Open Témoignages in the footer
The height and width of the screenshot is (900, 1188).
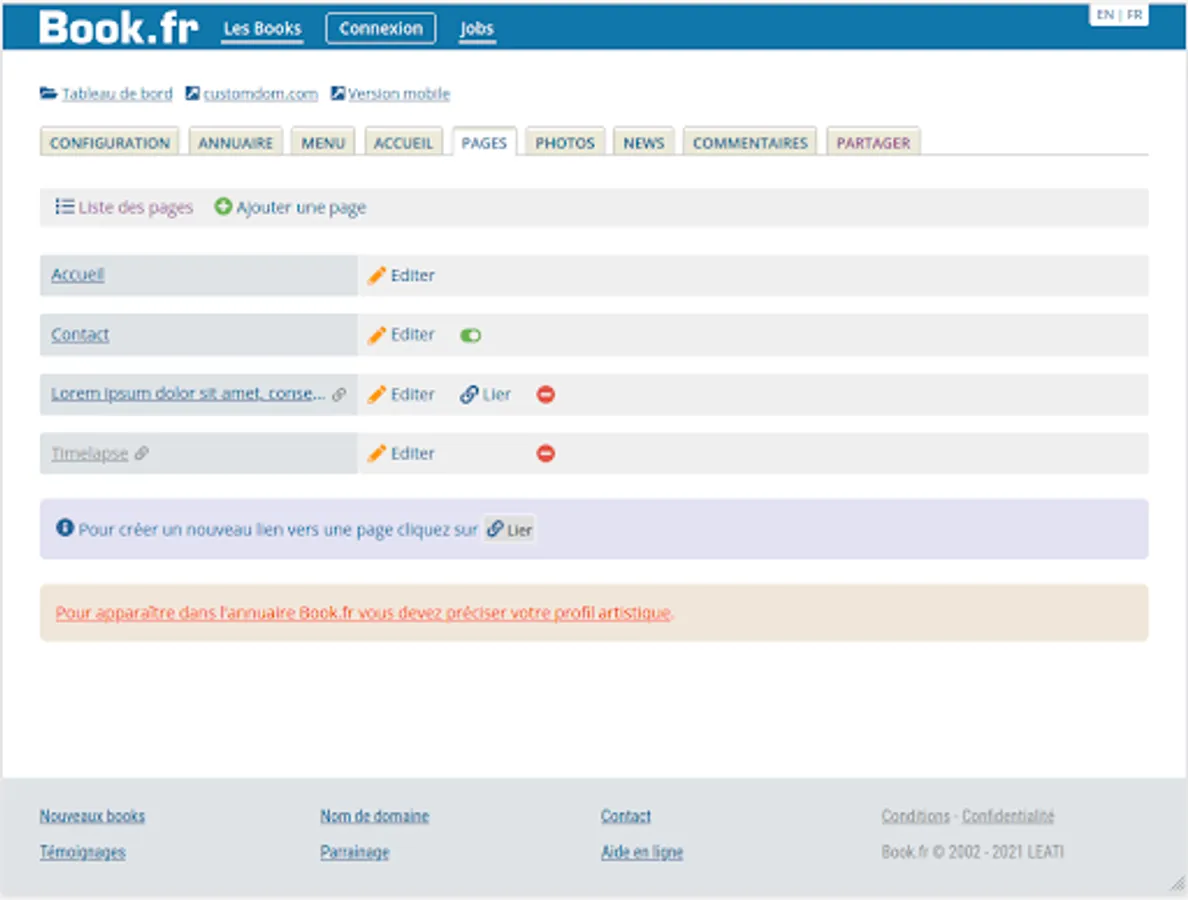pyautogui.click(x=82, y=852)
